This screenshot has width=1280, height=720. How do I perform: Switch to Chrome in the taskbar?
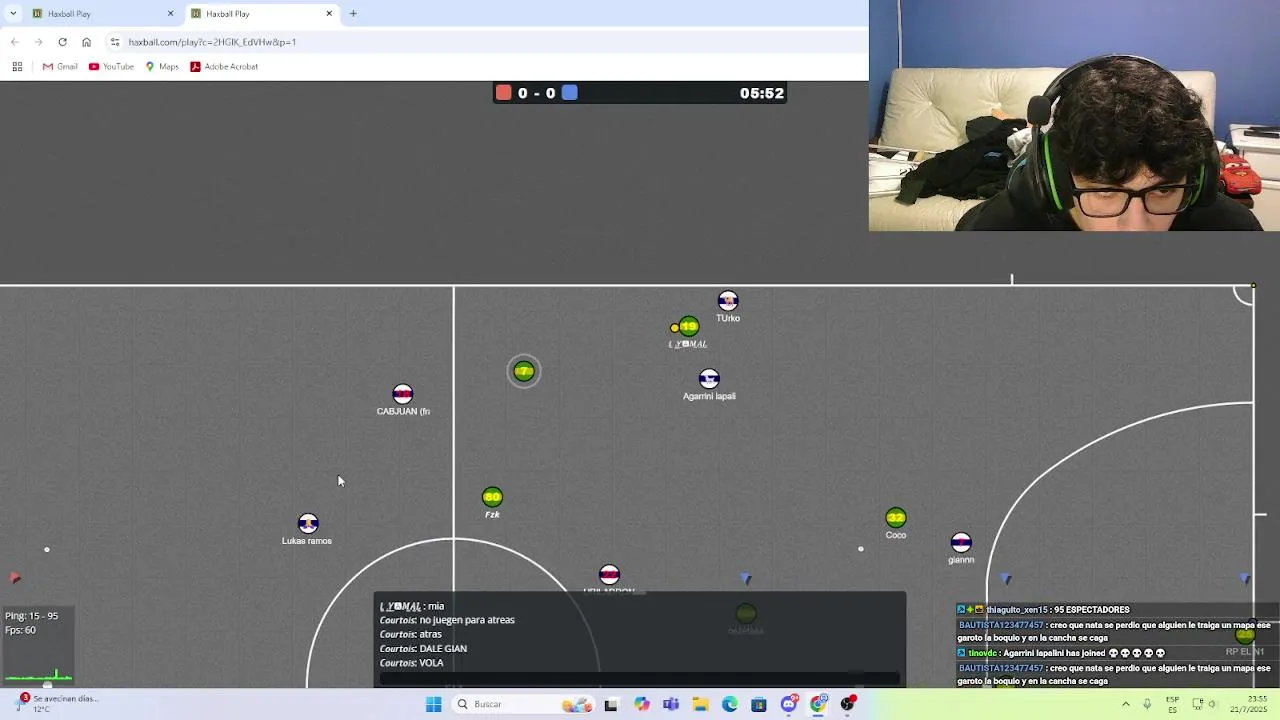[819, 704]
